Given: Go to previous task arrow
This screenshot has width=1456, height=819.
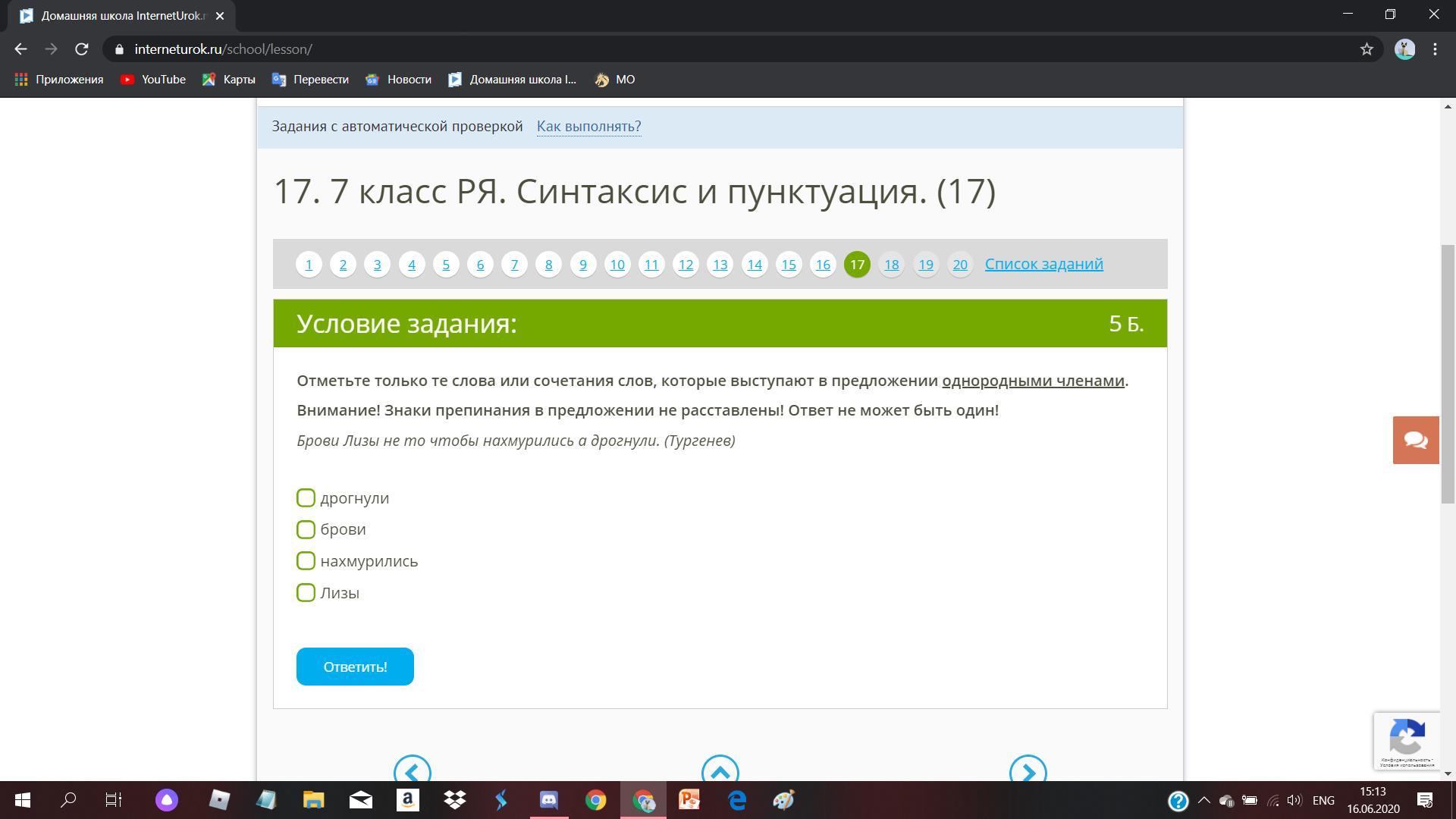Looking at the screenshot, I should pyautogui.click(x=413, y=771).
